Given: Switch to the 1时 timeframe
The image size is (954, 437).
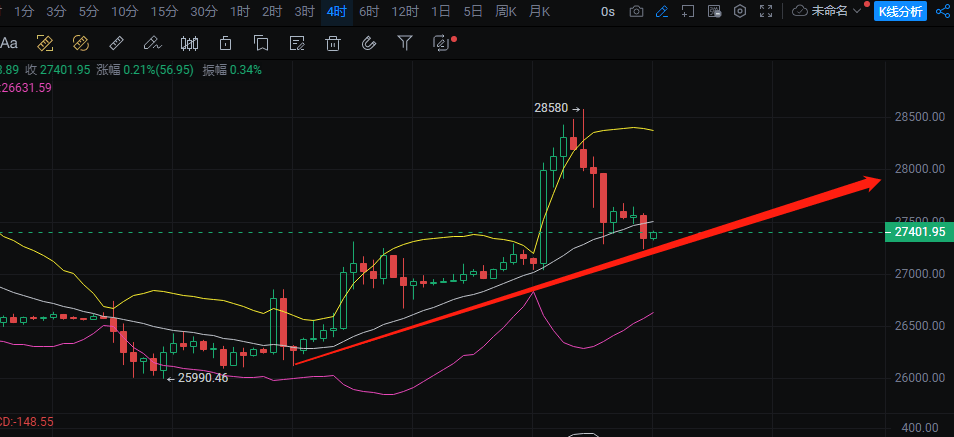Looking at the screenshot, I should click(240, 11).
